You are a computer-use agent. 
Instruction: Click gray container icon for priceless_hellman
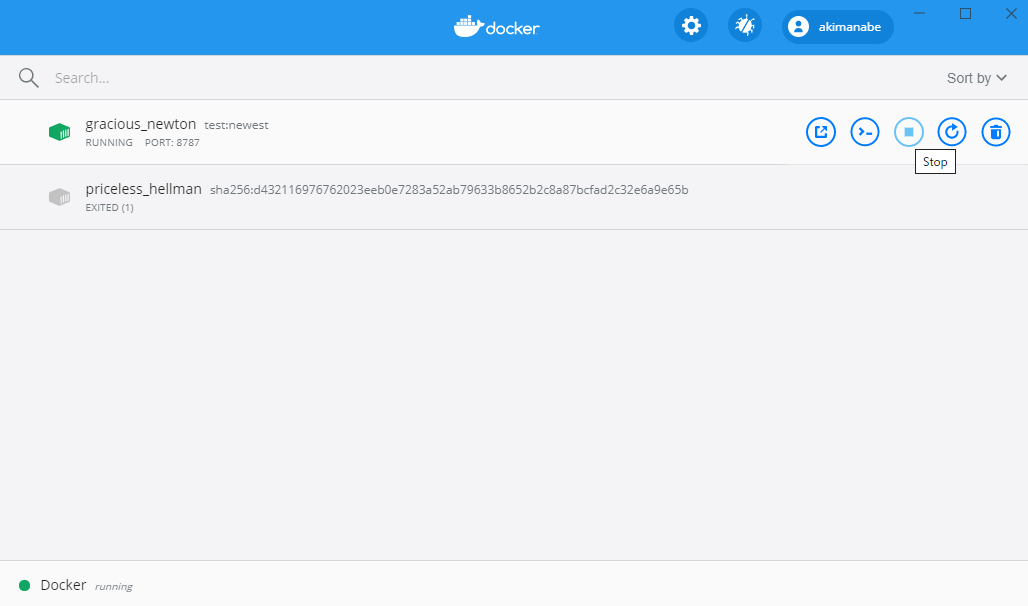pos(60,197)
